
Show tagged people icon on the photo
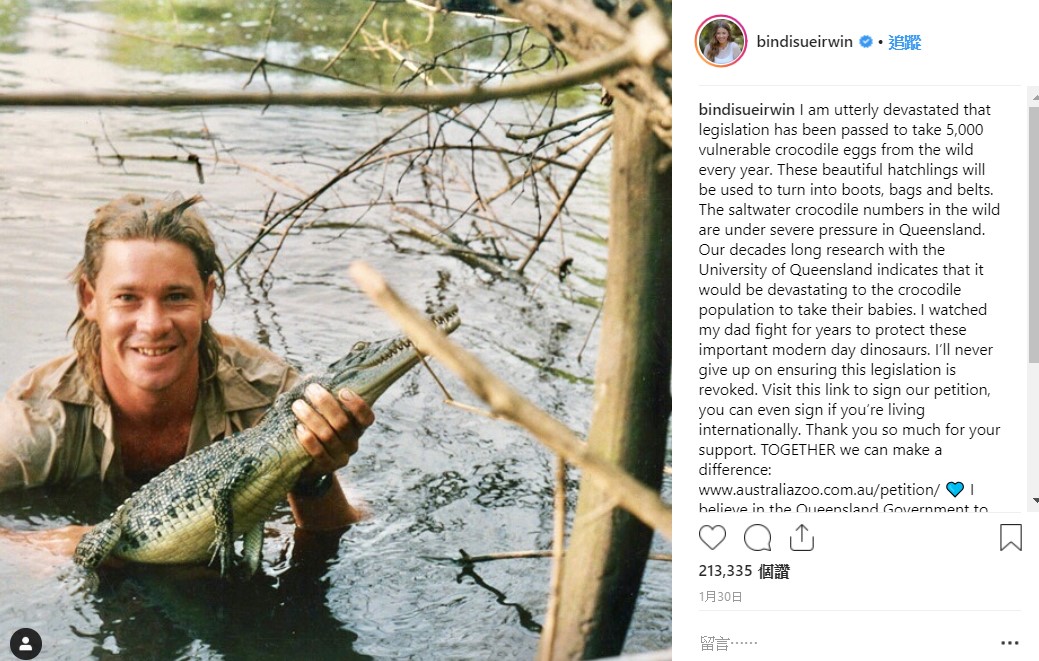tap(26, 642)
